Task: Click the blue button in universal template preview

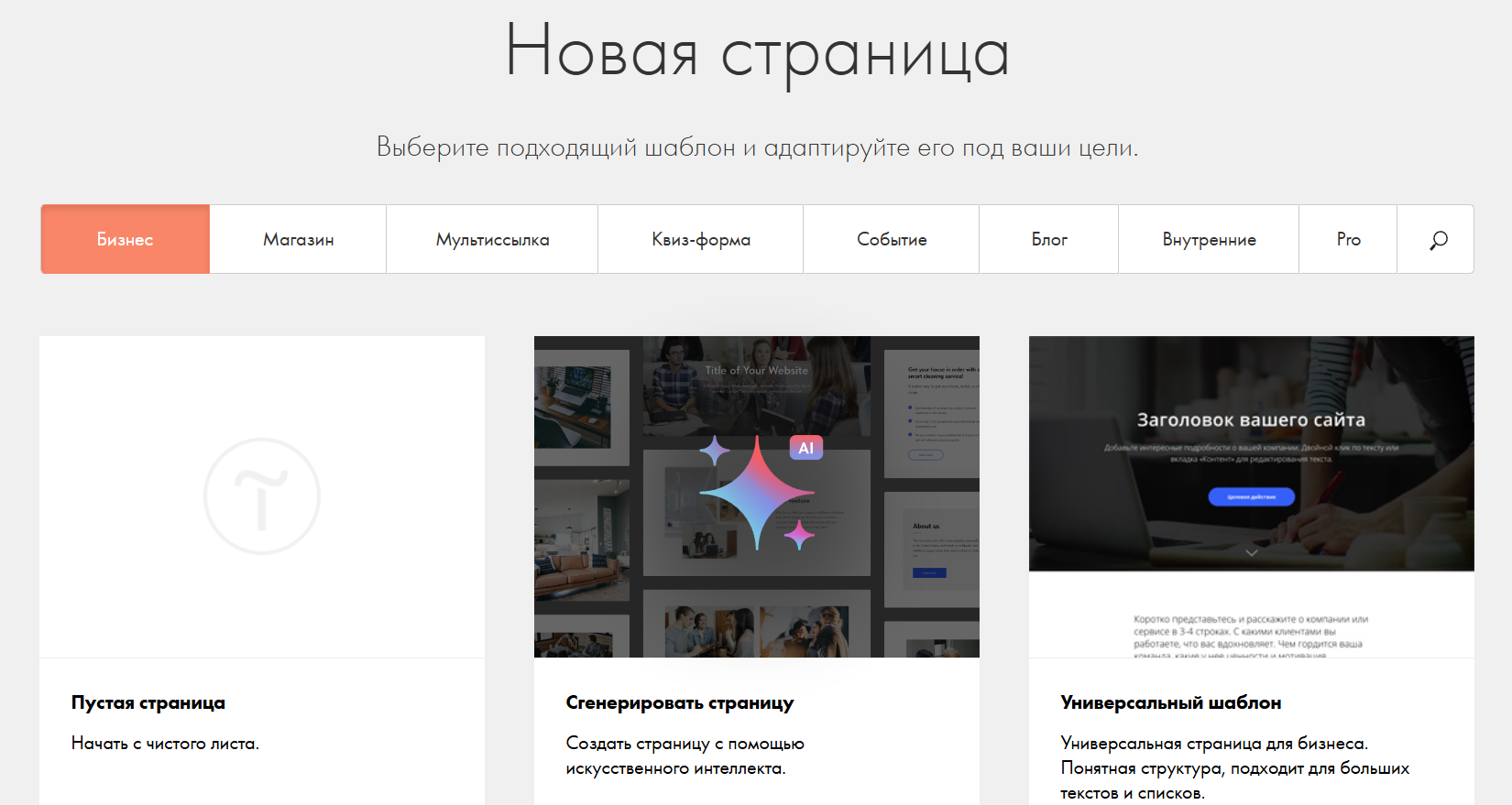Action: (1251, 496)
